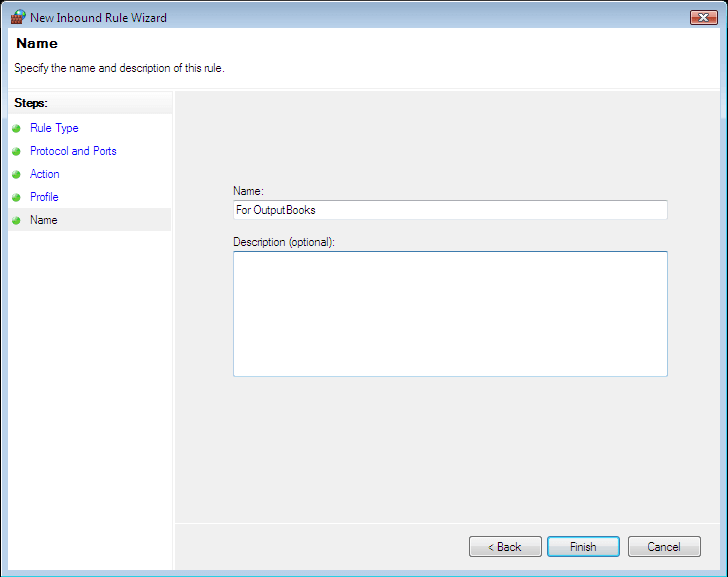Screen dimensions: 728x577
Task: Click the green bullet next to Action
Action: pyautogui.click(x=16, y=175)
